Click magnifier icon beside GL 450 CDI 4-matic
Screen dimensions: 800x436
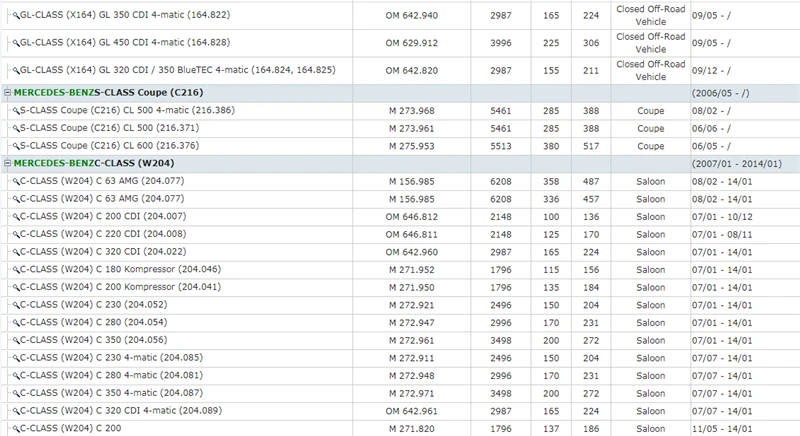coord(16,43)
